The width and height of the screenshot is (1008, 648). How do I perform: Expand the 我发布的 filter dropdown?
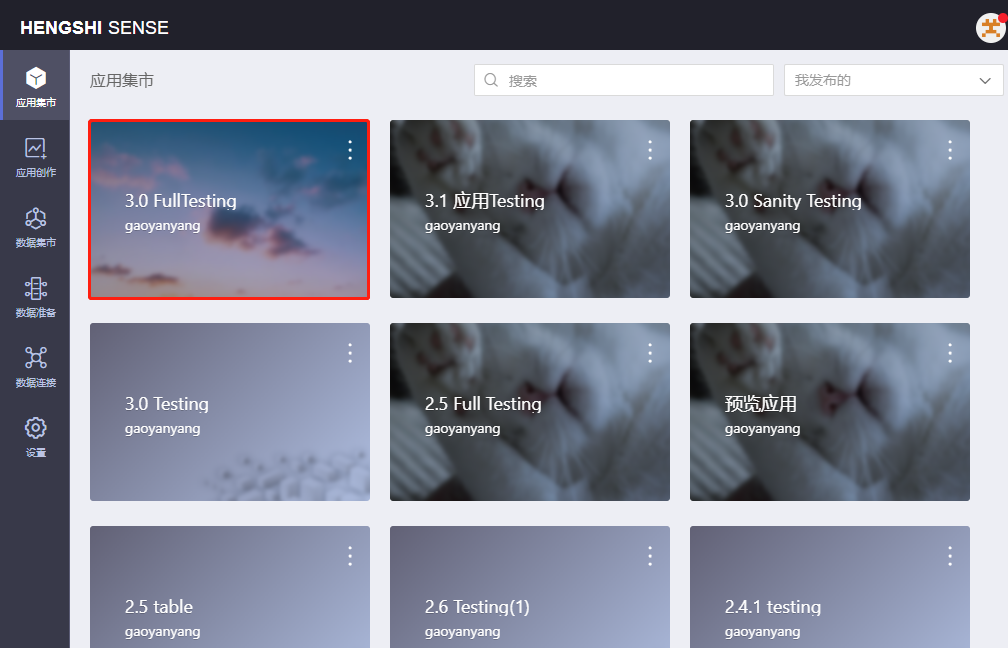[893, 80]
